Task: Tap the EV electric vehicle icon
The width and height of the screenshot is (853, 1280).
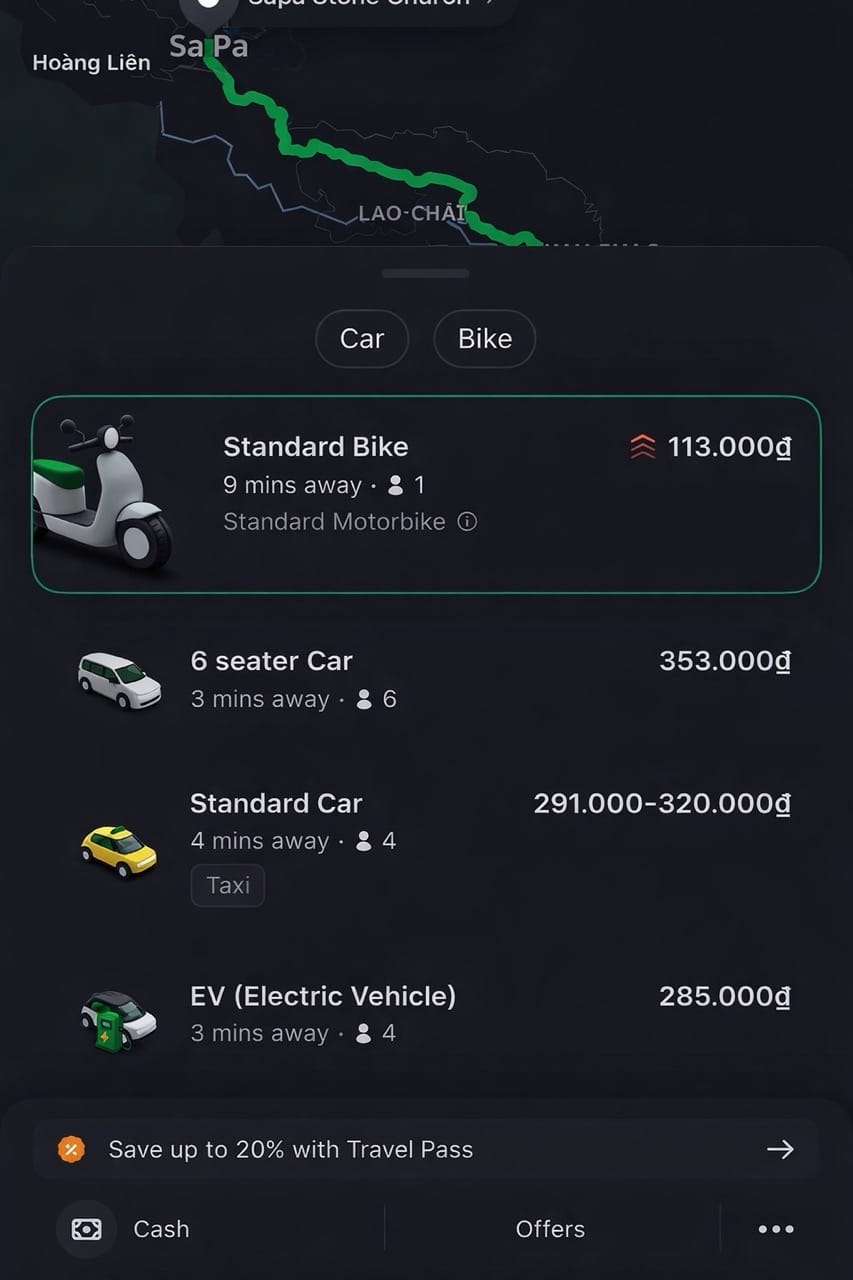Action: click(x=119, y=1019)
